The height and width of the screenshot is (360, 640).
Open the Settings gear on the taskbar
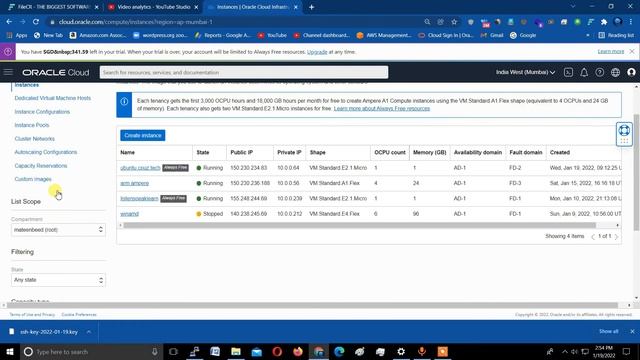(x=401, y=351)
